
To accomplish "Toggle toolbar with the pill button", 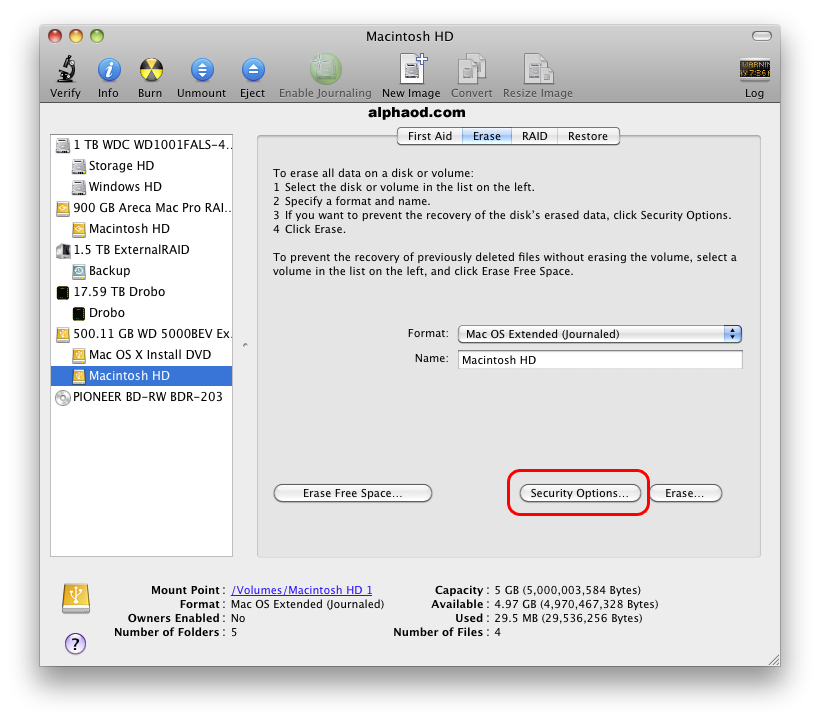I will click(x=761, y=36).
